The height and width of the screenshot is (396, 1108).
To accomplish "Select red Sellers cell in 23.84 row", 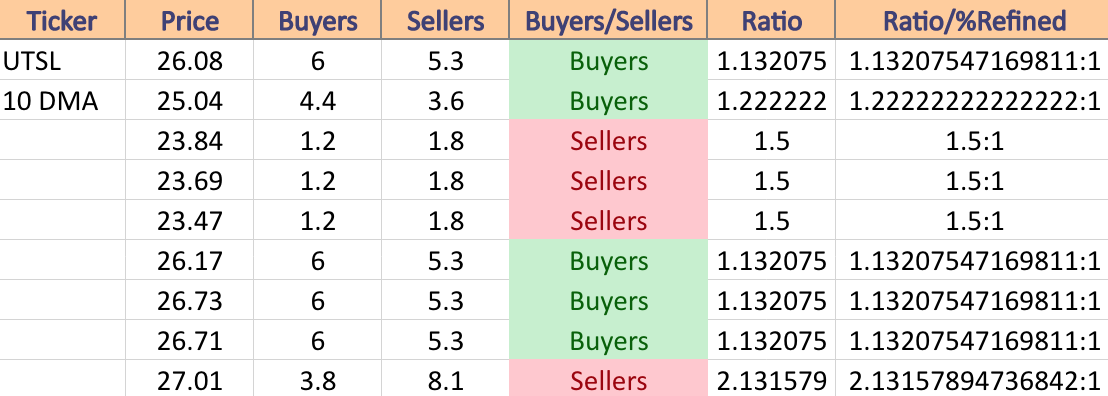I will coord(608,140).
